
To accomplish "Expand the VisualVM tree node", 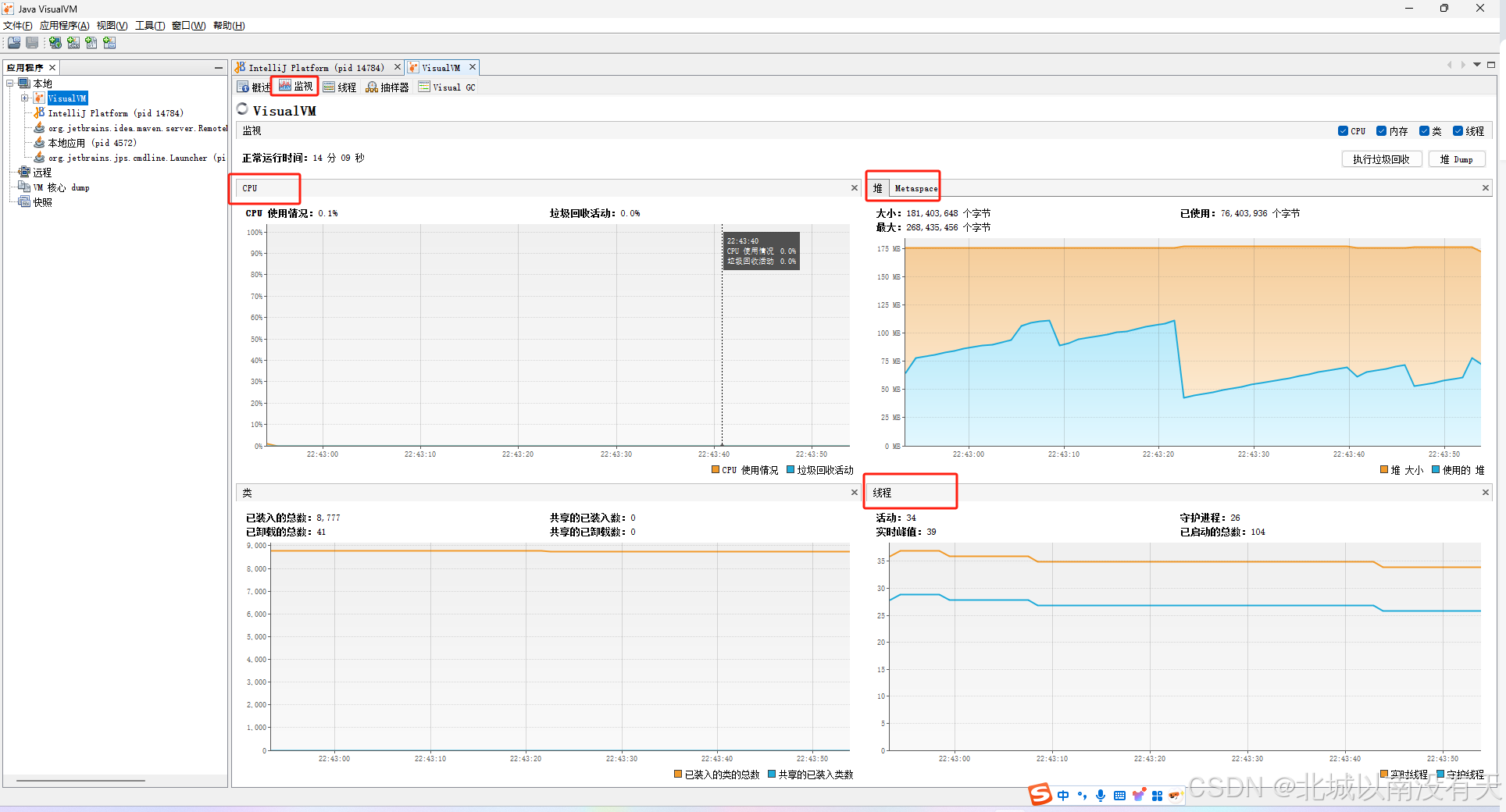I will click(x=25, y=98).
